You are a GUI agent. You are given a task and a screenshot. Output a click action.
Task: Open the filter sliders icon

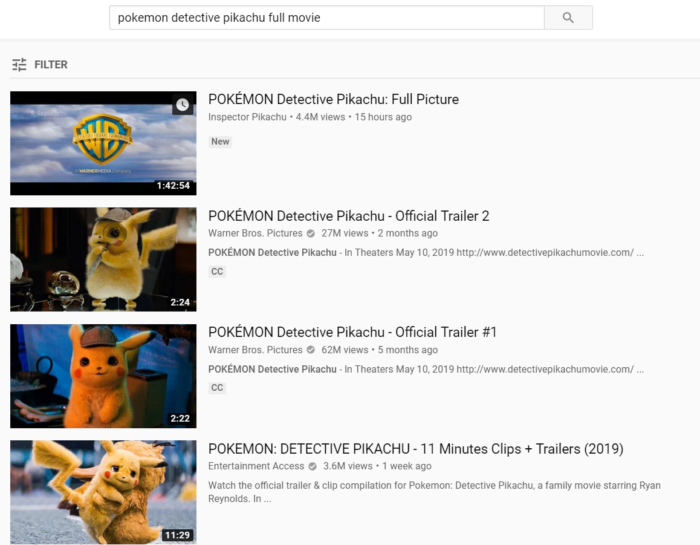19,65
